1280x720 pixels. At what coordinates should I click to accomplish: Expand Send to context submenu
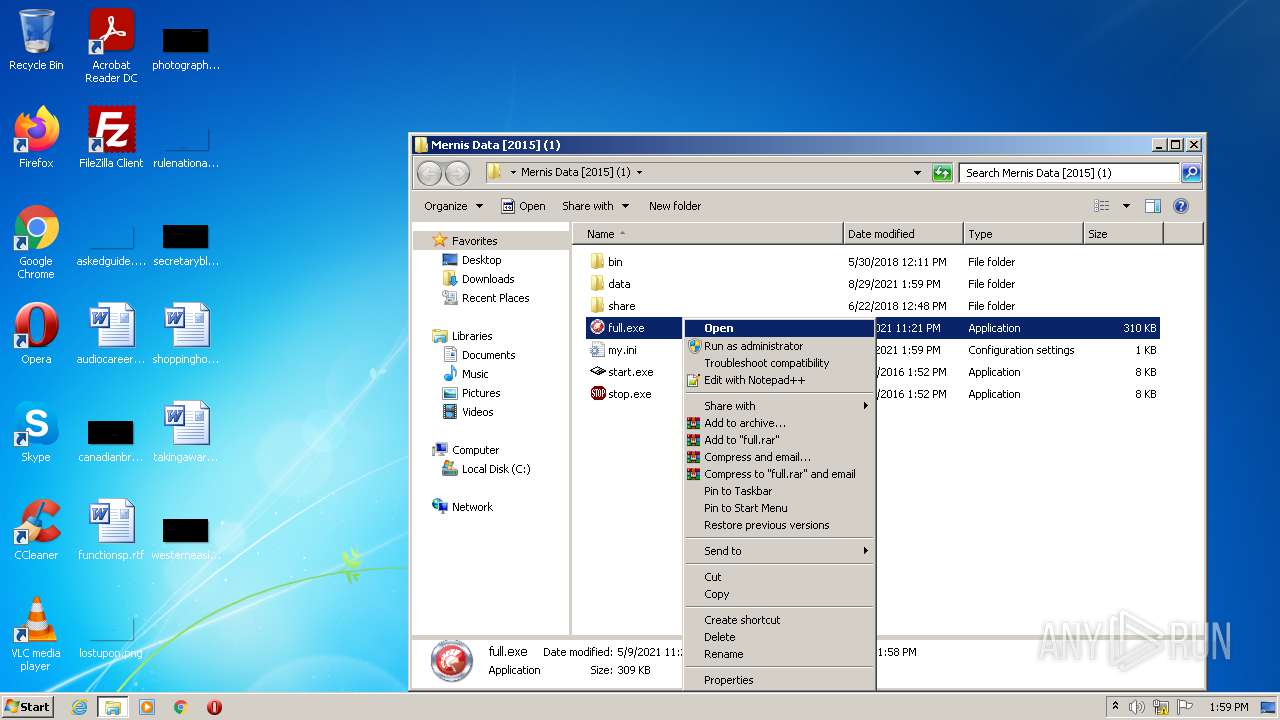[x=779, y=551]
